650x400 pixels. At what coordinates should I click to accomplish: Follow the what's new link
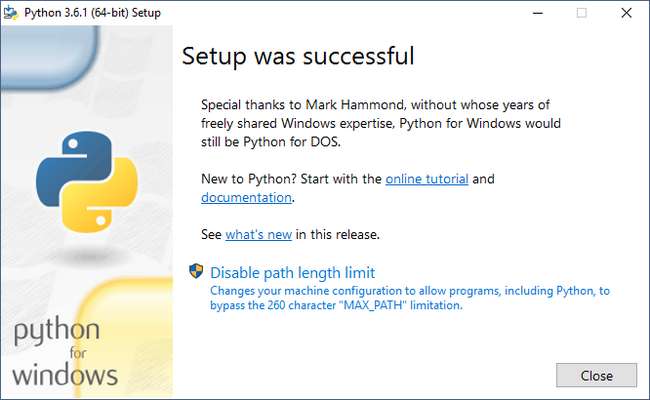coord(257,234)
